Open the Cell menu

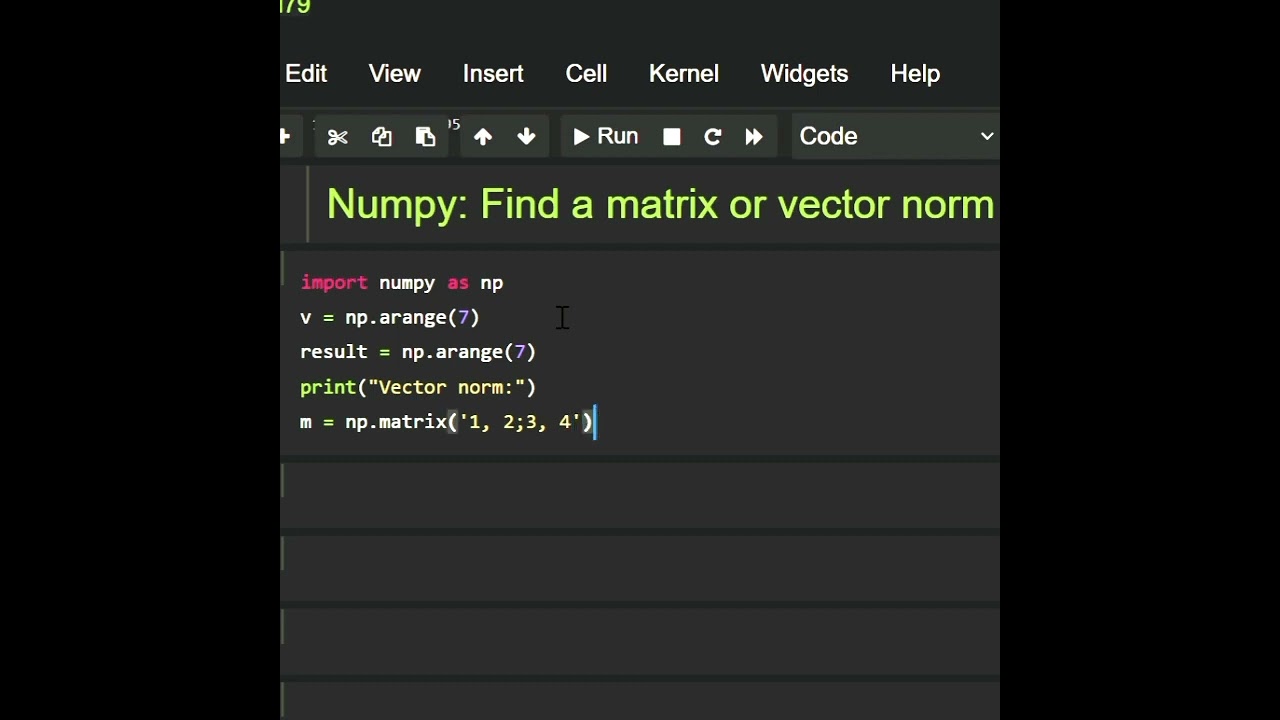[586, 74]
